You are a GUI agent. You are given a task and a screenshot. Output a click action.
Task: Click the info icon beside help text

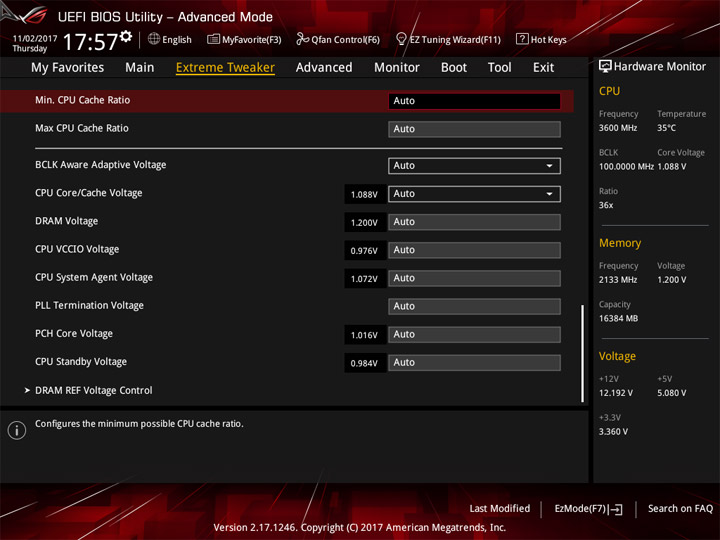pyautogui.click(x=17, y=430)
